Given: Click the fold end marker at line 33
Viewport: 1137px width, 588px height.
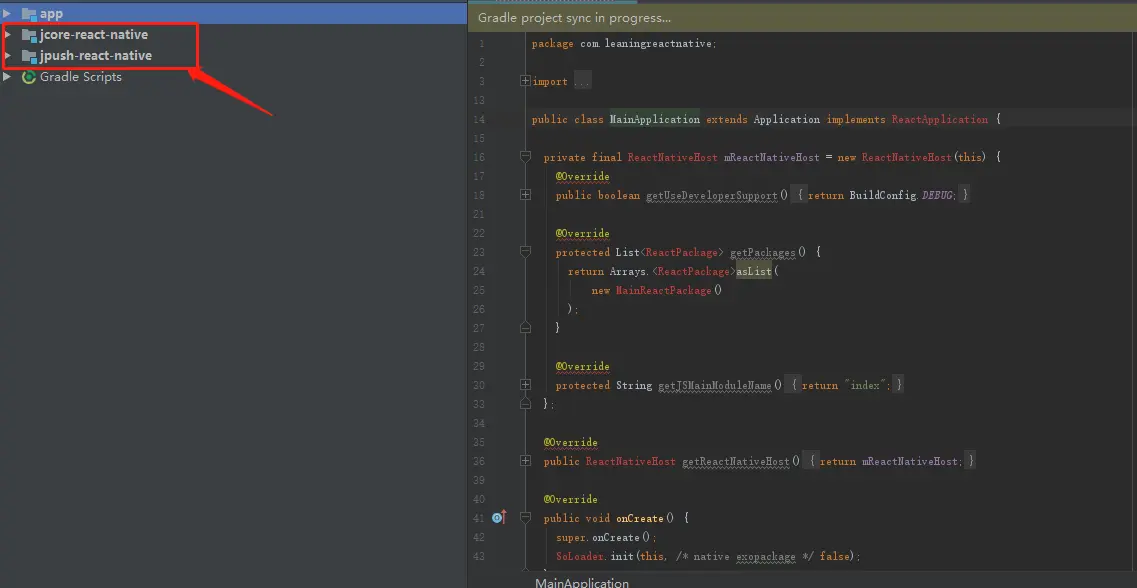Looking at the screenshot, I should pyautogui.click(x=525, y=404).
